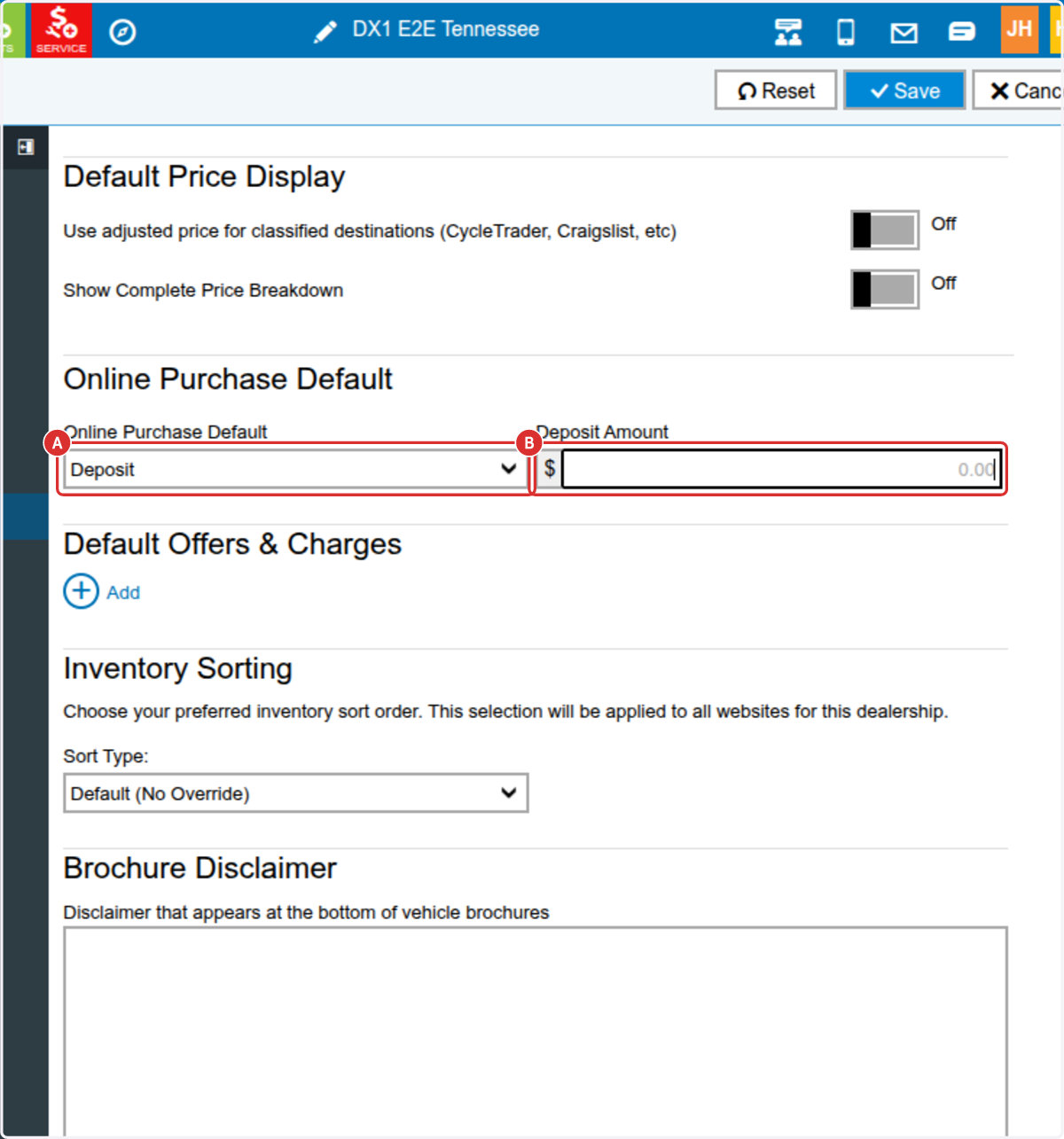Image resolution: width=1064 pixels, height=1139 pixels.
Task: Open the Service module icon
Action: 61,29
